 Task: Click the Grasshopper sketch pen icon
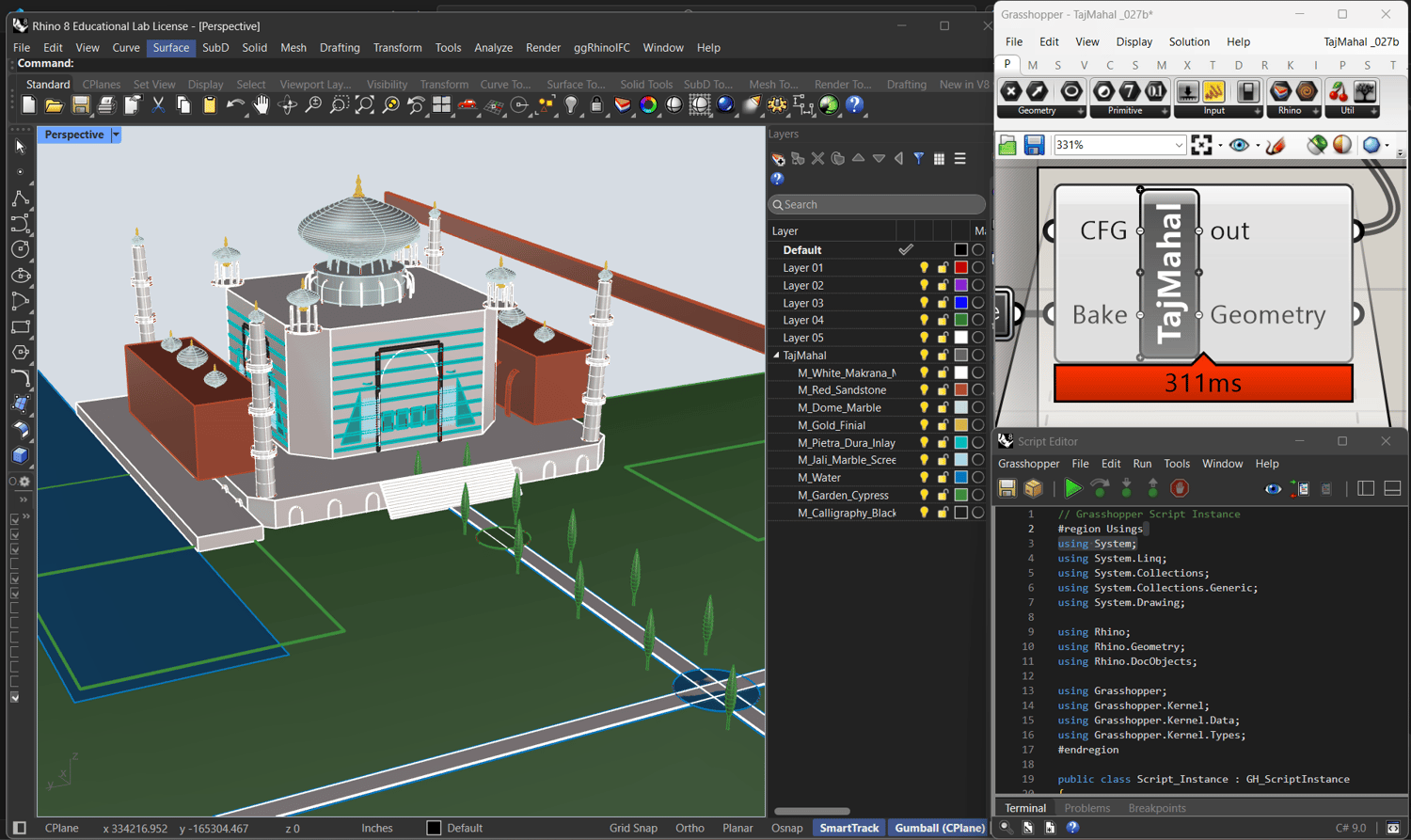pos(1276,145)
